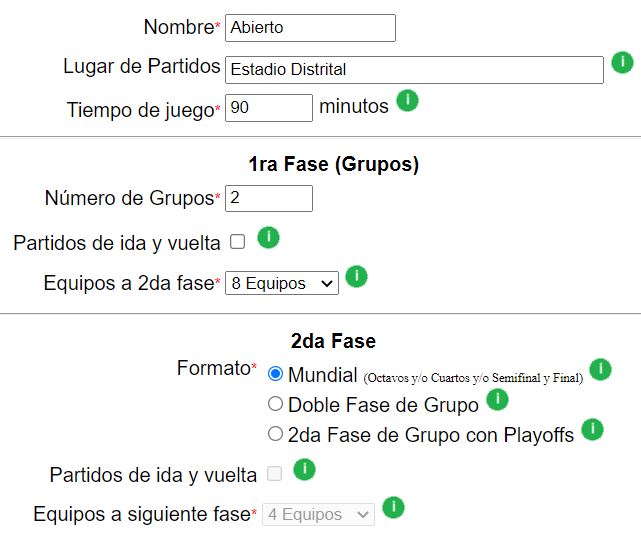641x545 pixels.
Task: Open info icon for first-phase ida y vuelta
Action: pos(268,237)
